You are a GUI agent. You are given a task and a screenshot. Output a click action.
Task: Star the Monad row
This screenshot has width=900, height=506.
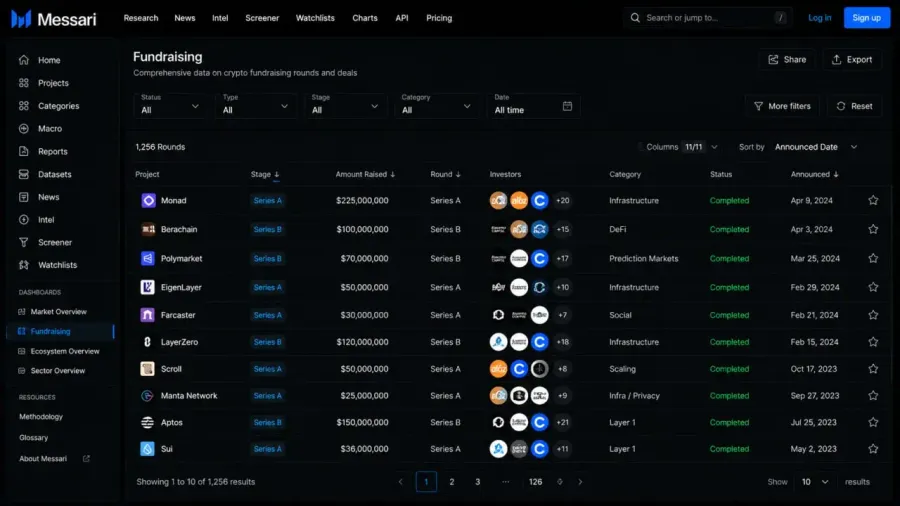pos(873,200)
